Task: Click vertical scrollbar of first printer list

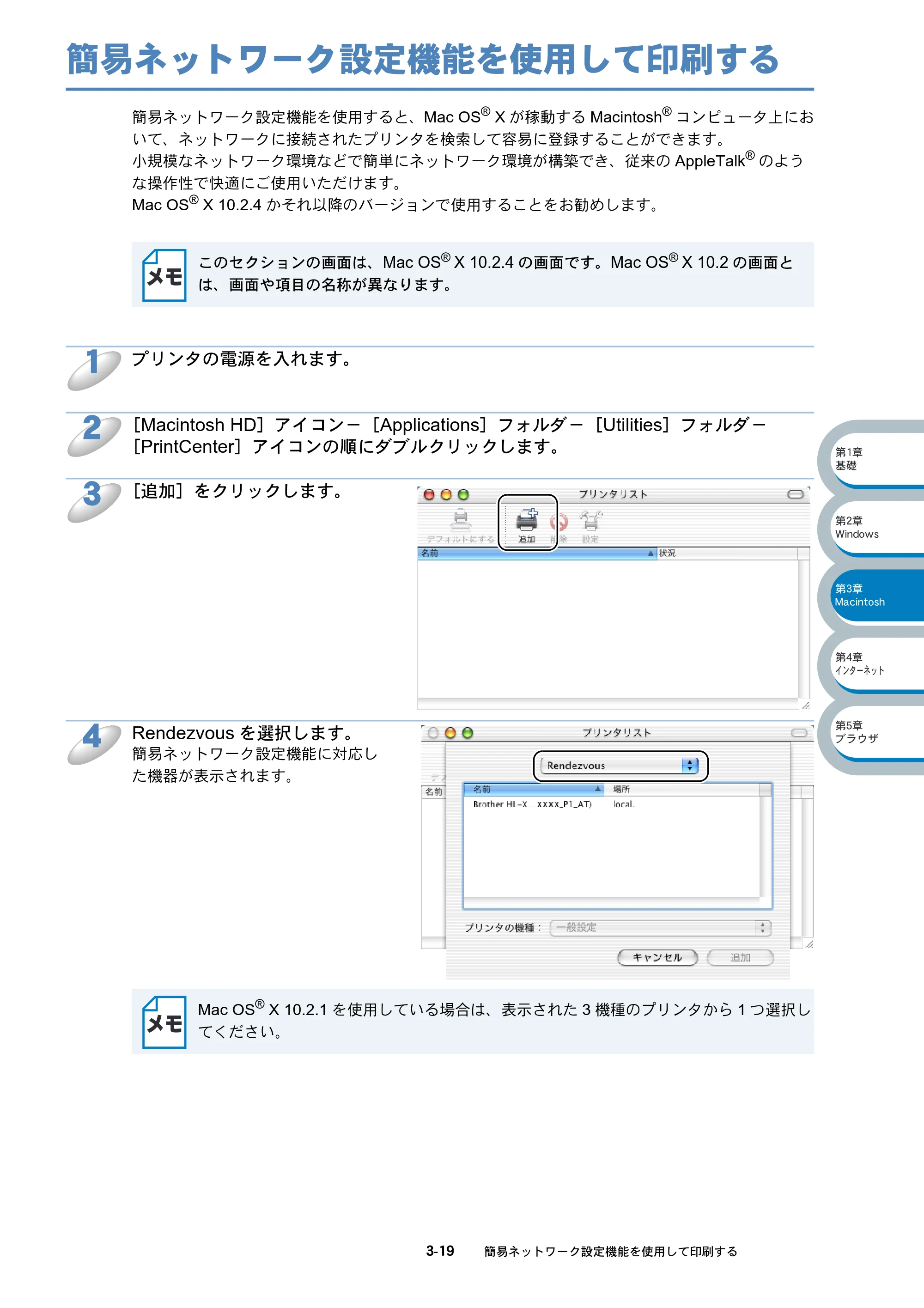Action: 804,628
